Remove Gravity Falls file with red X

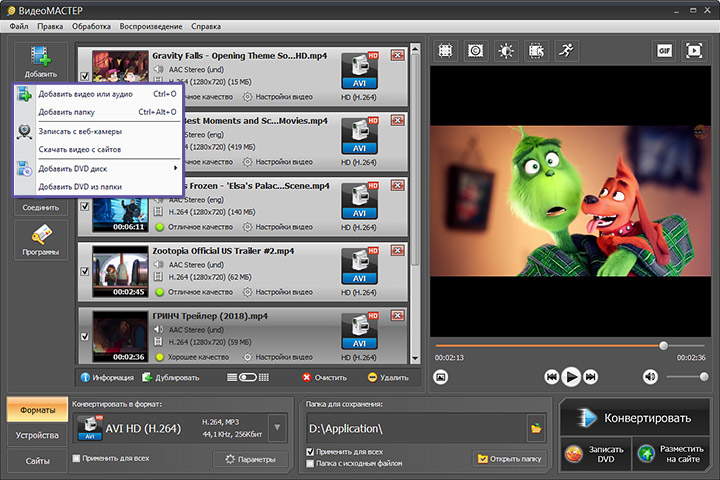[x=398, y=56]
